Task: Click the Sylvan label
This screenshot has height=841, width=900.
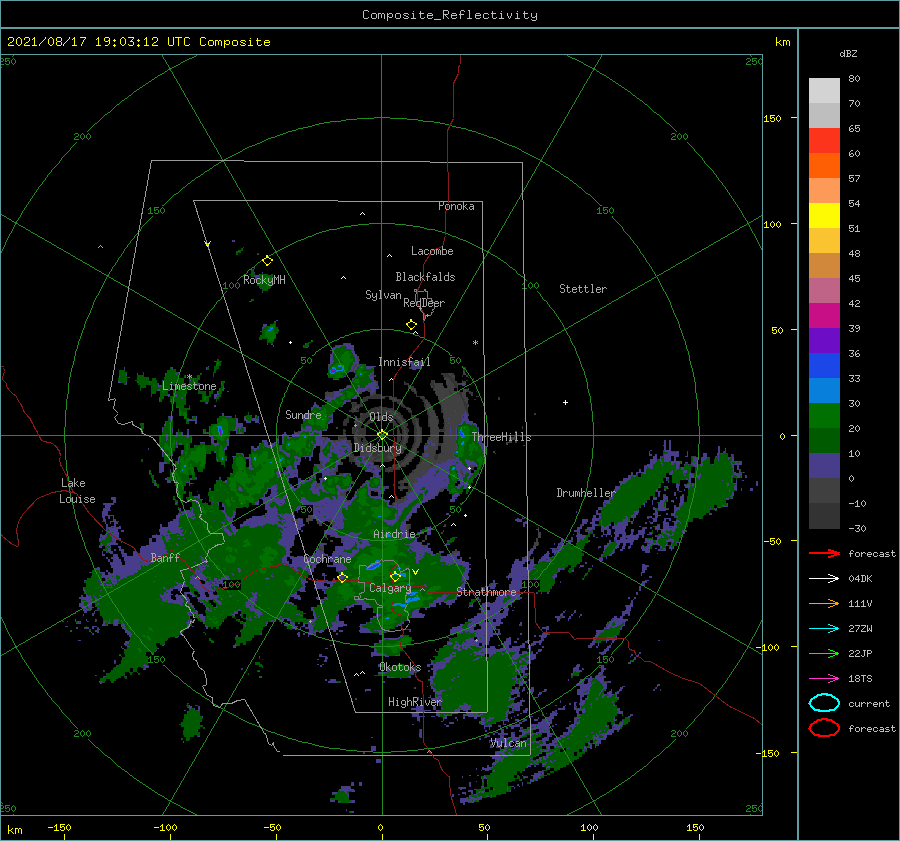Action: pyautogui.click(x=383, y=295)
